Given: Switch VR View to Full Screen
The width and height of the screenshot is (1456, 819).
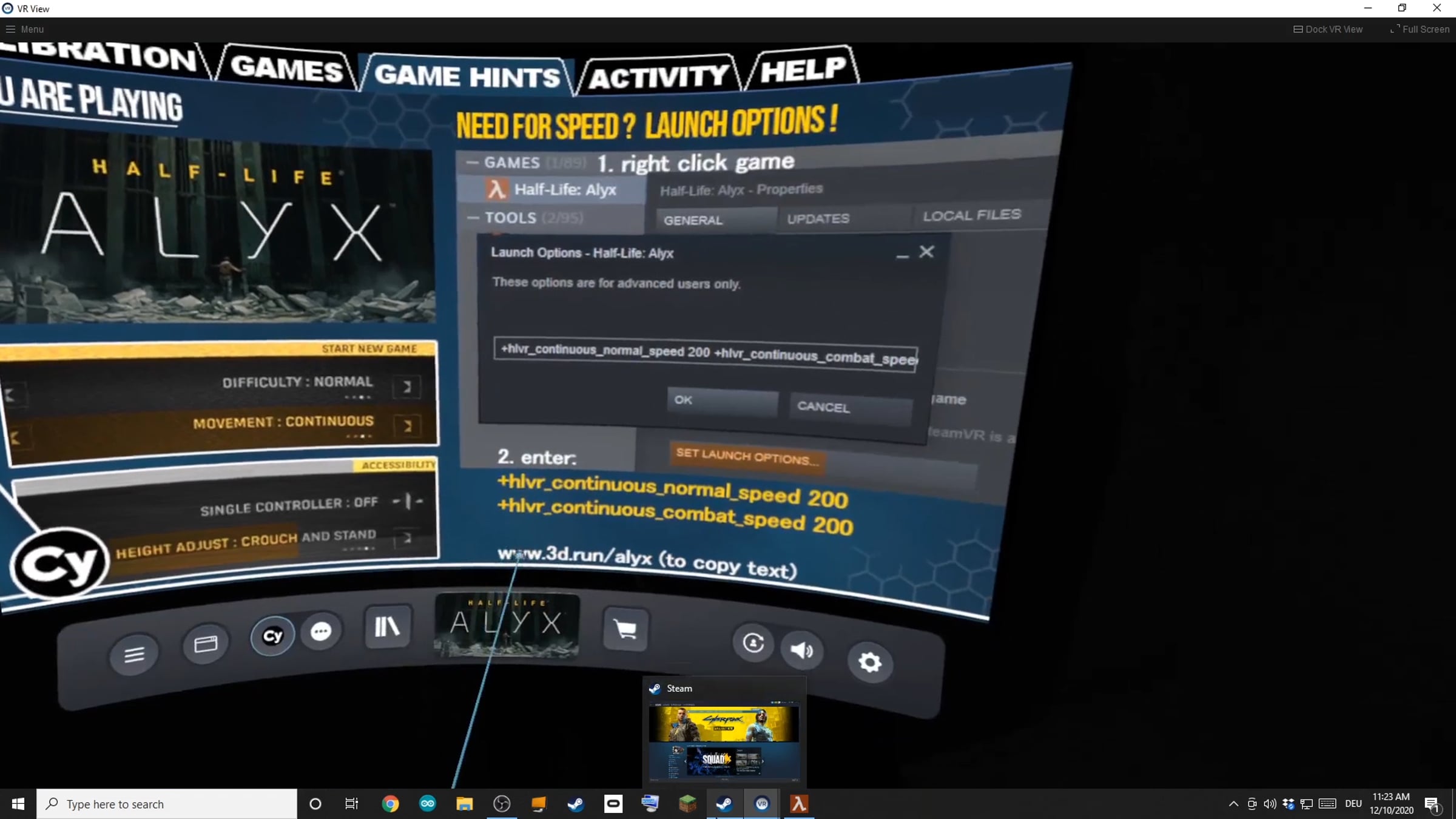Looking at the screenshot, I should (x=1420, y=29).
